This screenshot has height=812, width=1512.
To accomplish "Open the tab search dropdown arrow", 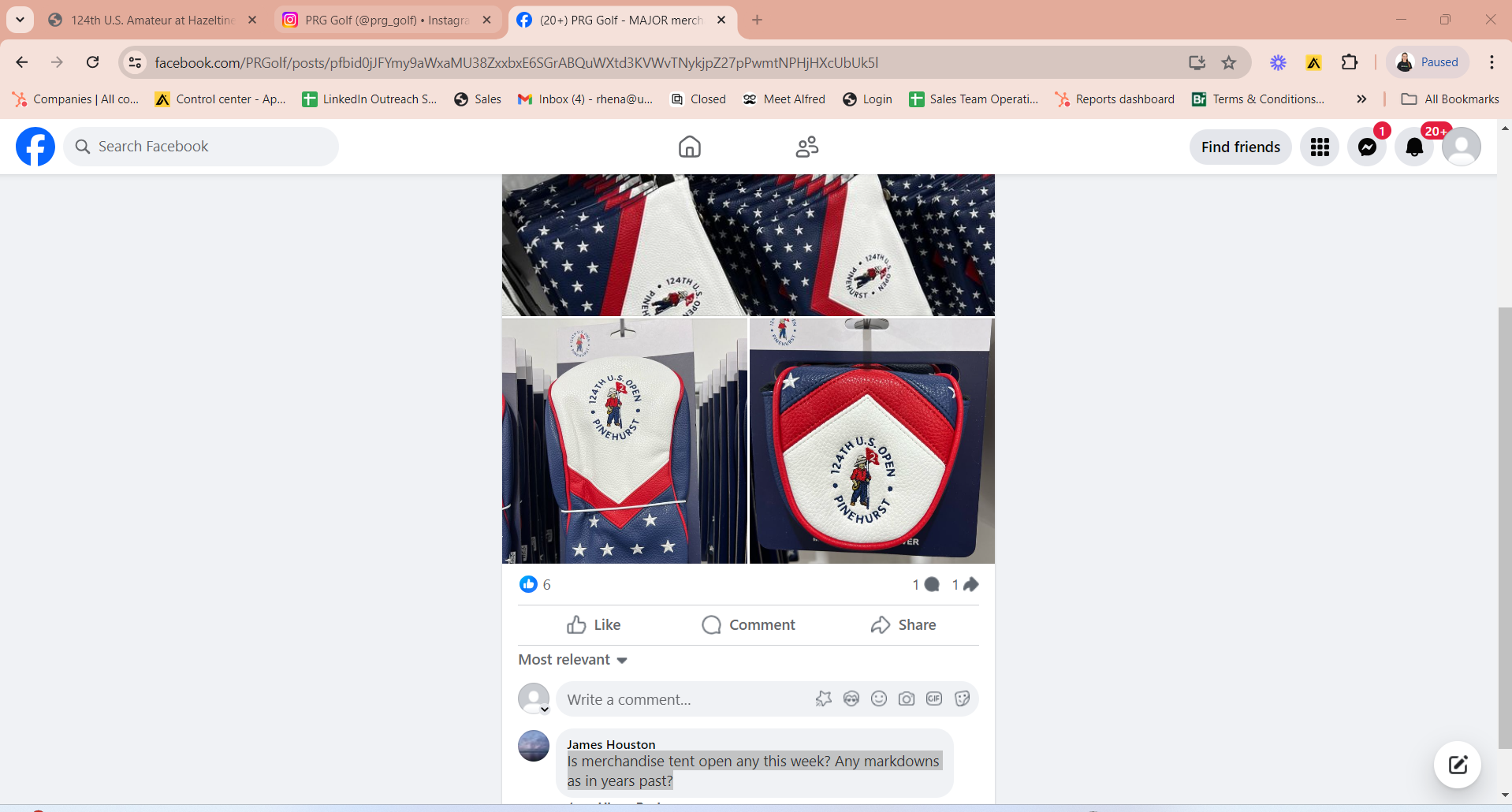I will 20,20.
